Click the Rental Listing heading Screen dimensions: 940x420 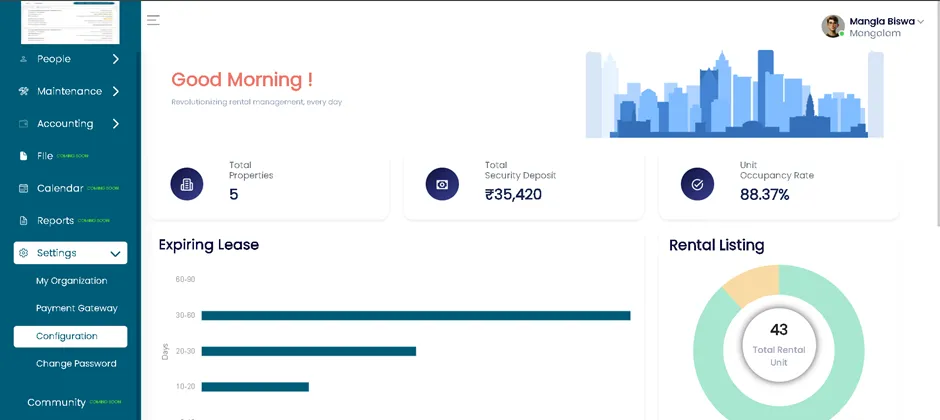716,244
